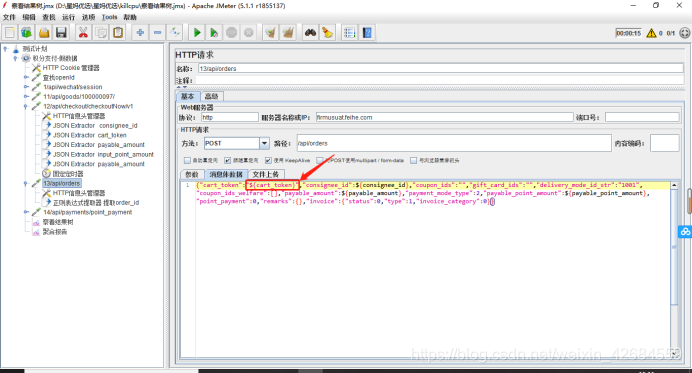Select 正则表达式提取器 提取order_id item
This screenshot has height=373, width=692.
(x=96, y=203)
